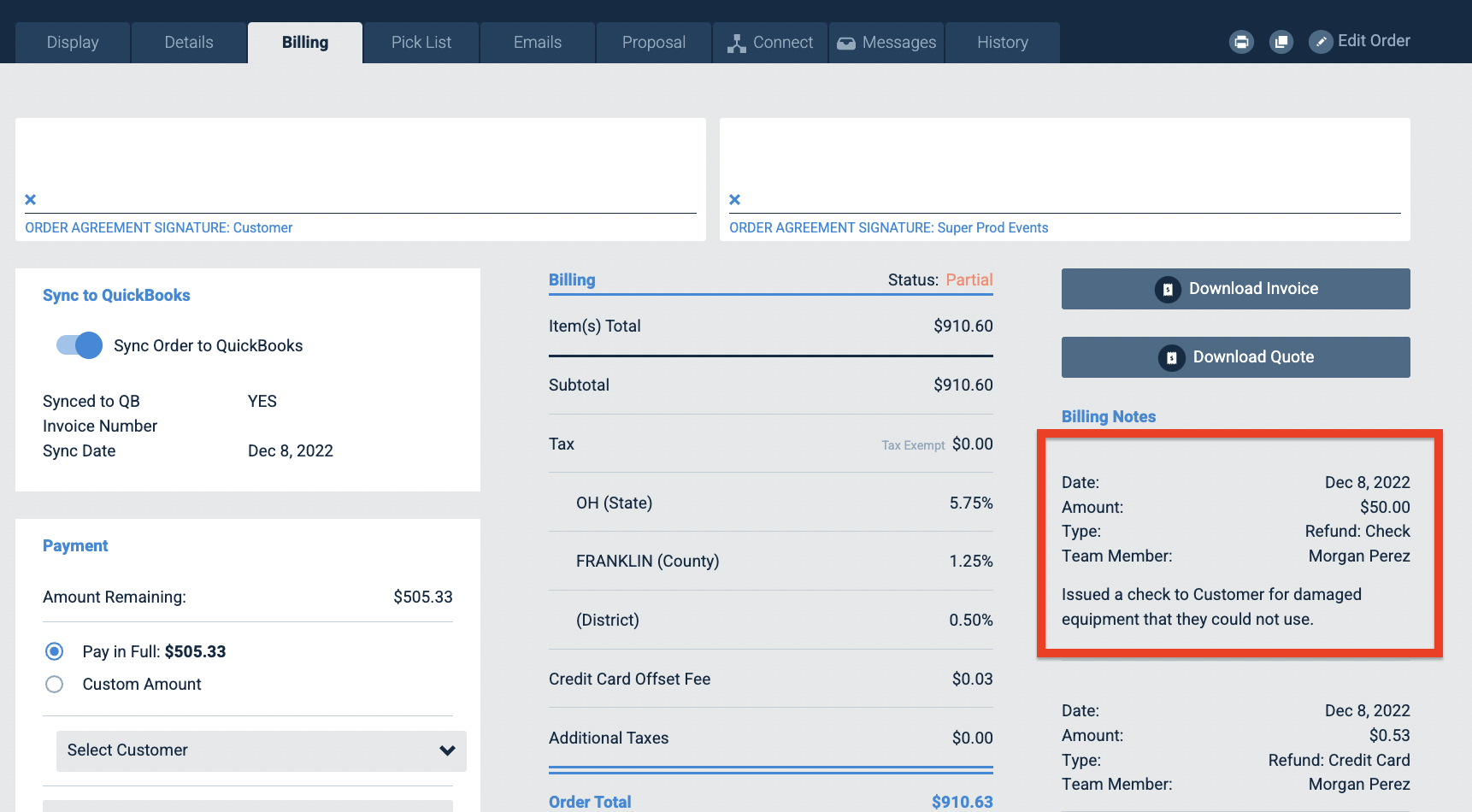Click the document icon on Download Quote

1170,357
